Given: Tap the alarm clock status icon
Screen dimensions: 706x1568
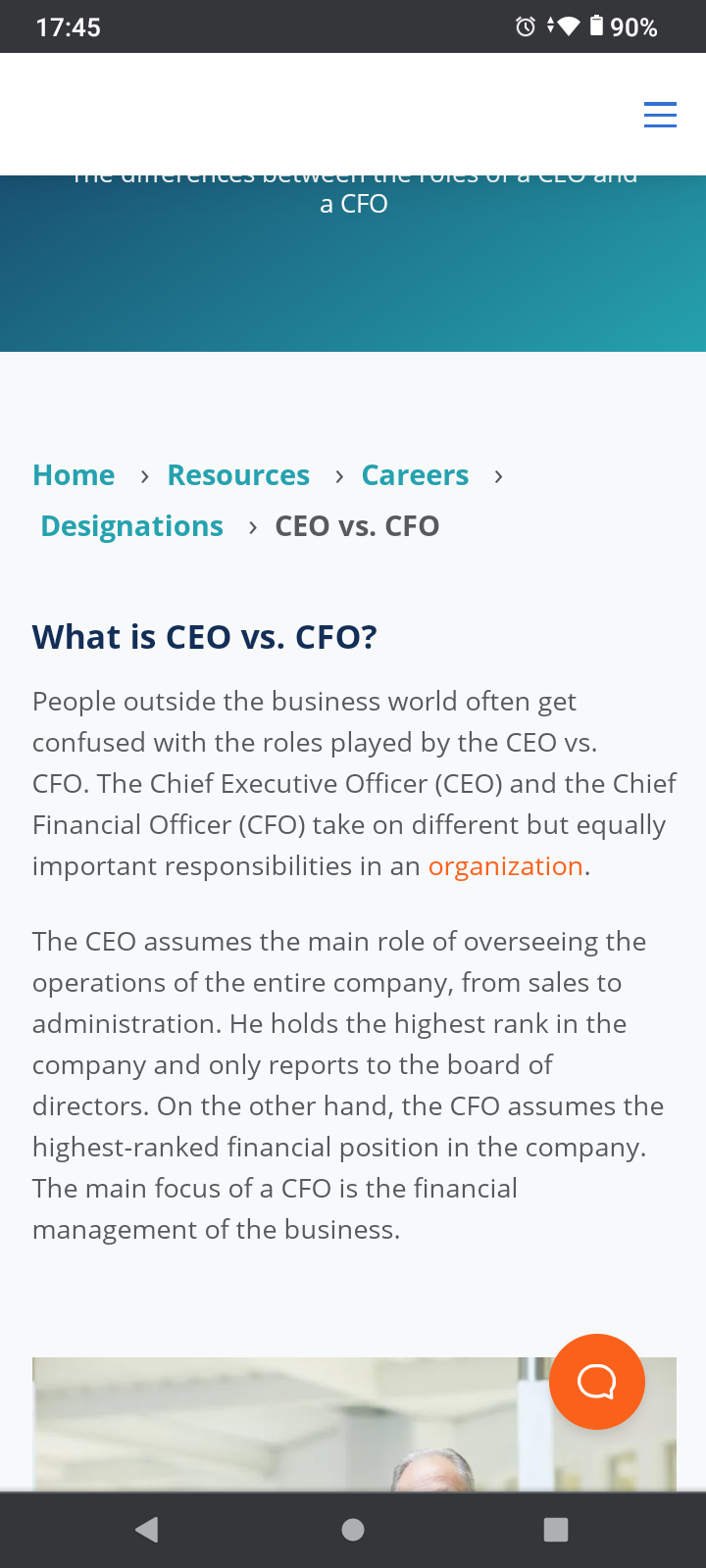Looking at the screenshot, I should [526, 26].
